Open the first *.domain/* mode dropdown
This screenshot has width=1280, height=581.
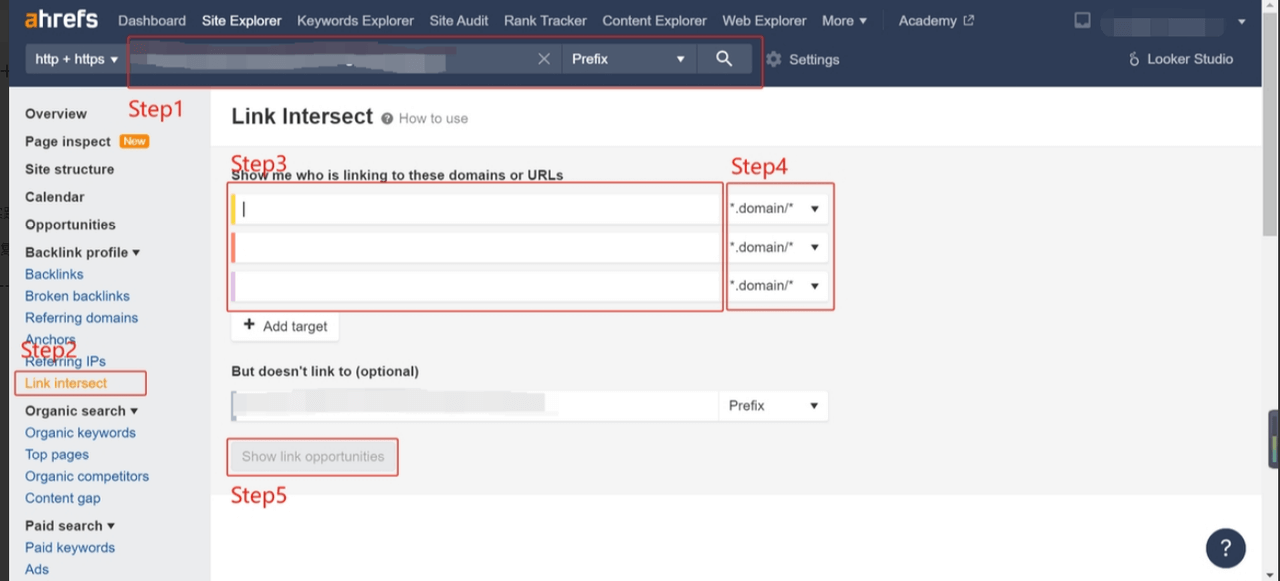tap(776, 209)
